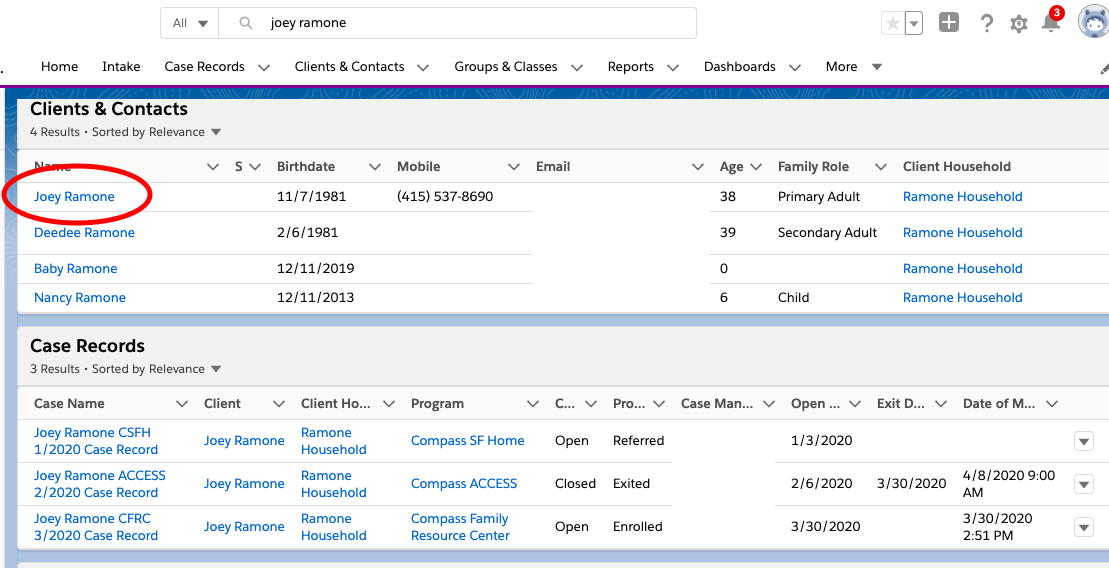Screen dimensions: 1109x568
Task: Open Birthdate column header menu
Action: (374, 167)
